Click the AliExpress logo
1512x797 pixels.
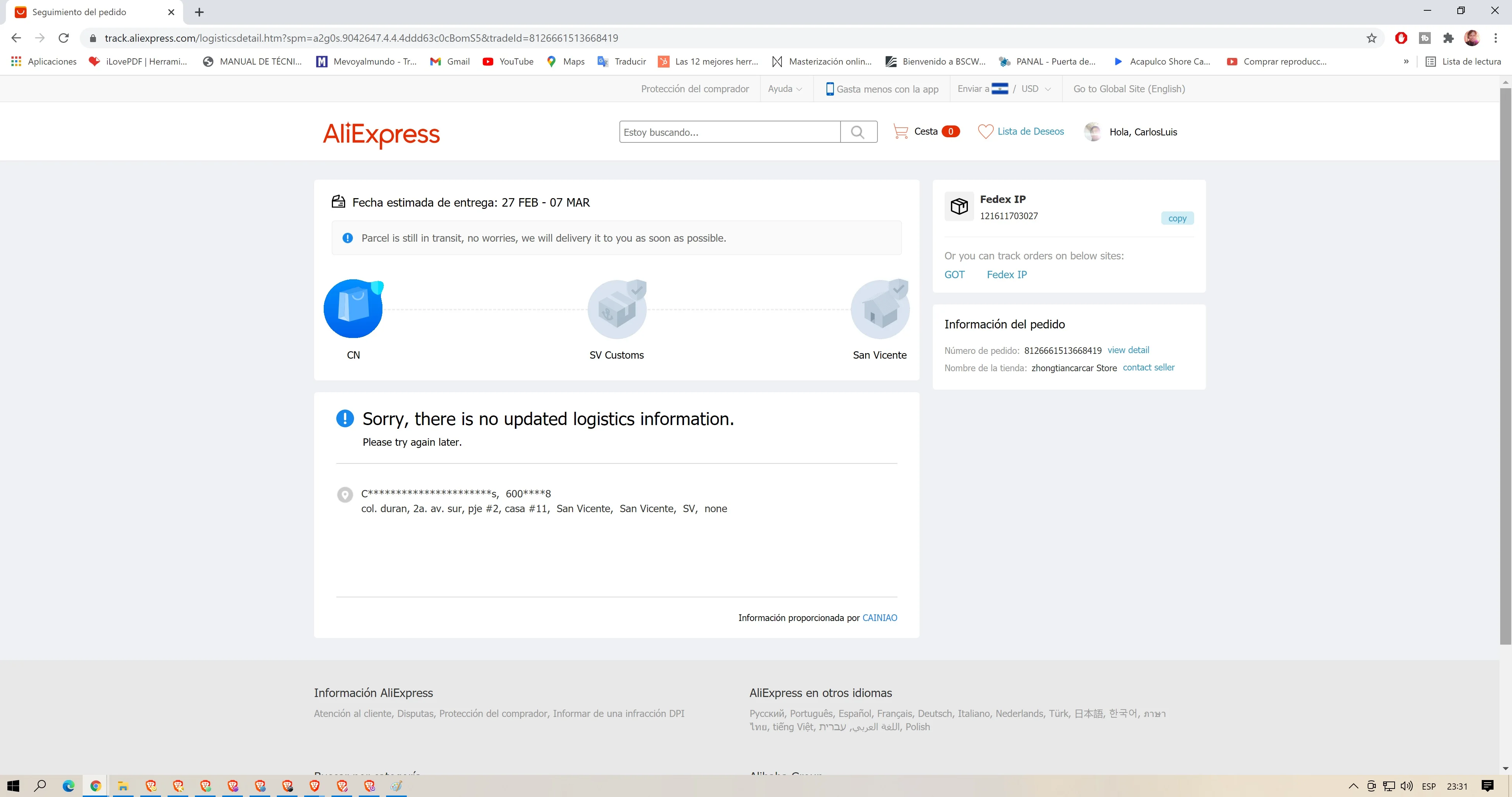click(381, 134)
